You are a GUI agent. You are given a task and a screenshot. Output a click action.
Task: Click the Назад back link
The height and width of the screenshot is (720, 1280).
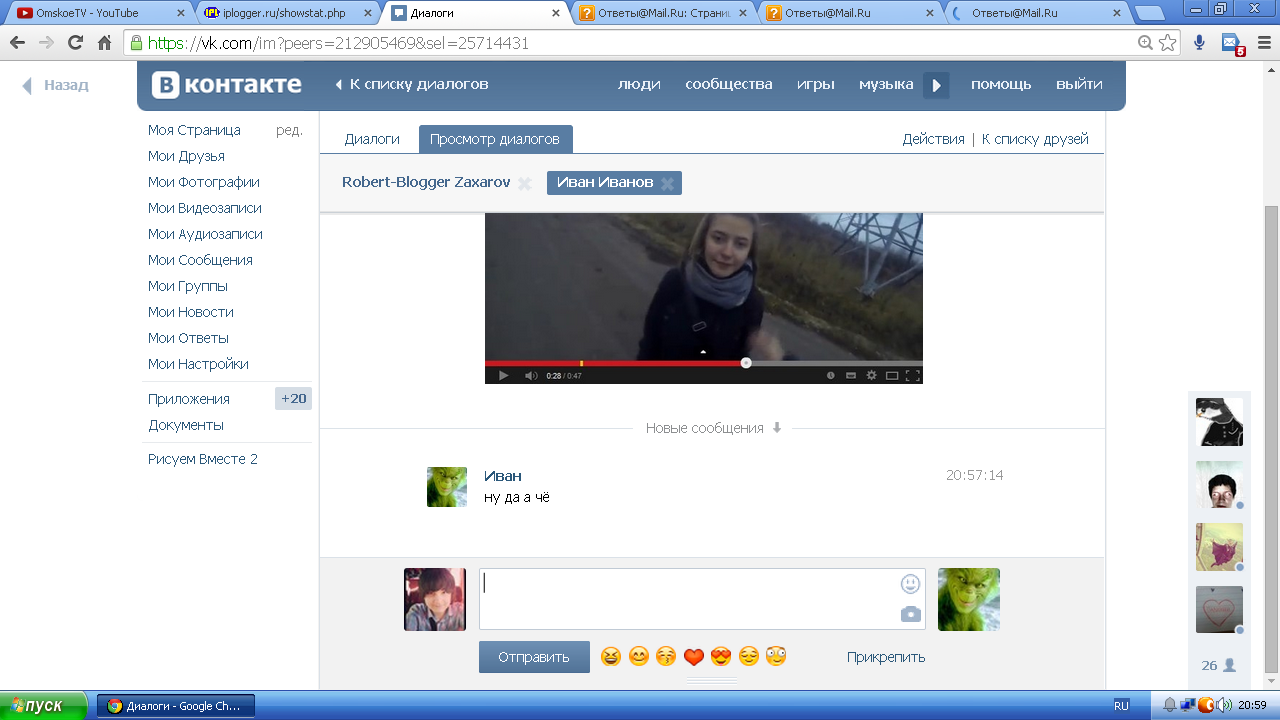tap(57, 85)
